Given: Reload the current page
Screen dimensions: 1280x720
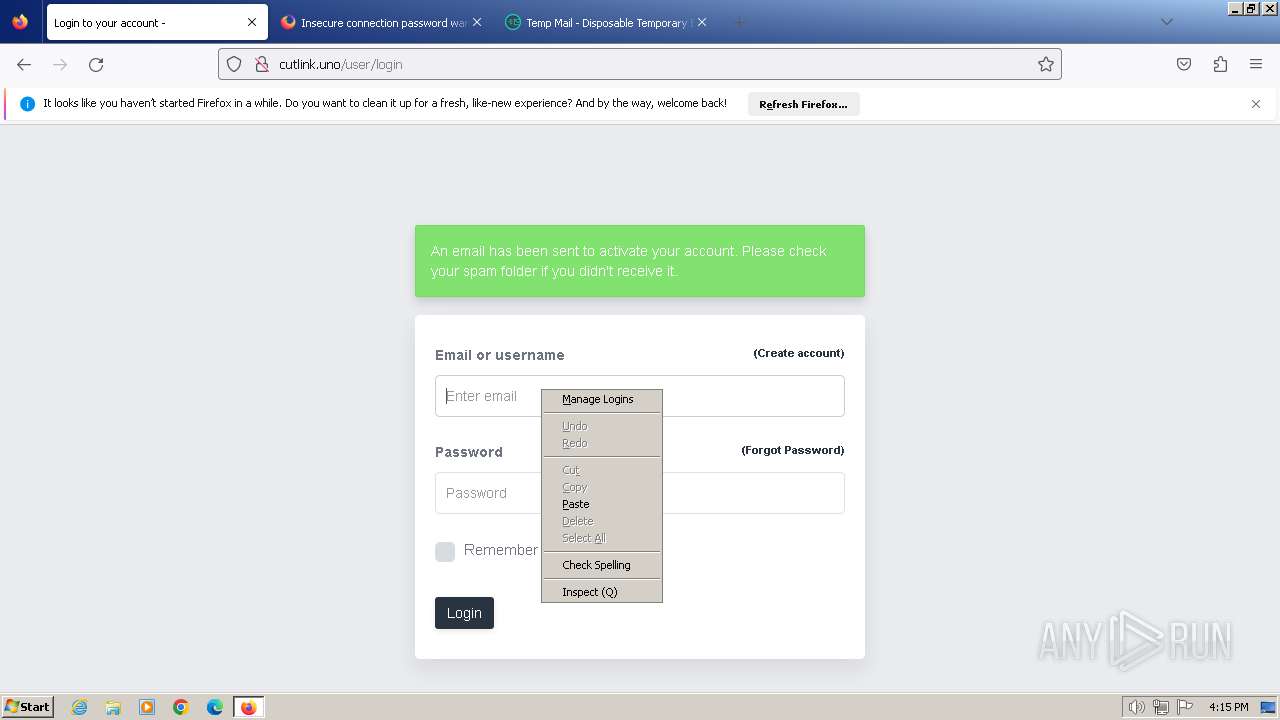Looking at the screenshot, I should pyautogui.click(x=96, y=64).
